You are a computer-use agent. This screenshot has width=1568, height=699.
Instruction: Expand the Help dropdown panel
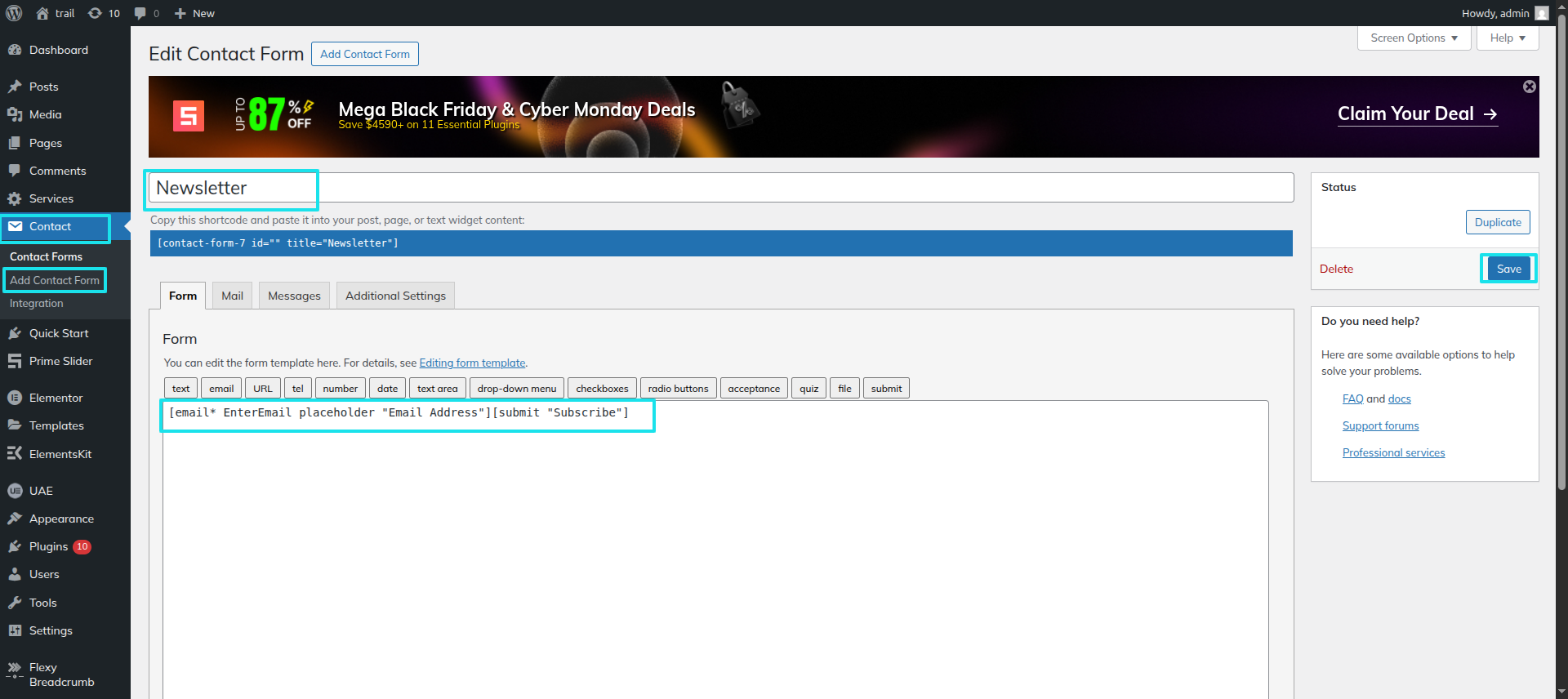point(1507,38)
